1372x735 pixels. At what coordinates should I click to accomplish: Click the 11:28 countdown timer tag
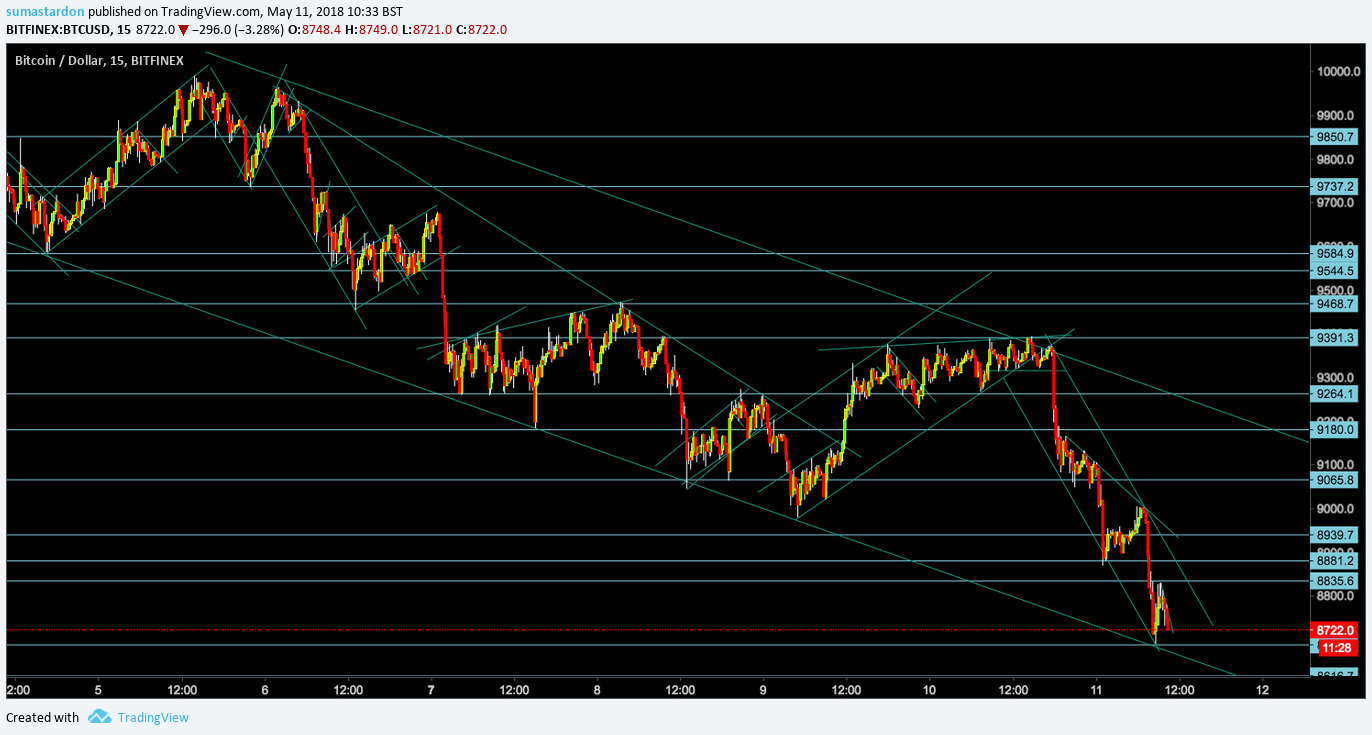point(1337,648)
